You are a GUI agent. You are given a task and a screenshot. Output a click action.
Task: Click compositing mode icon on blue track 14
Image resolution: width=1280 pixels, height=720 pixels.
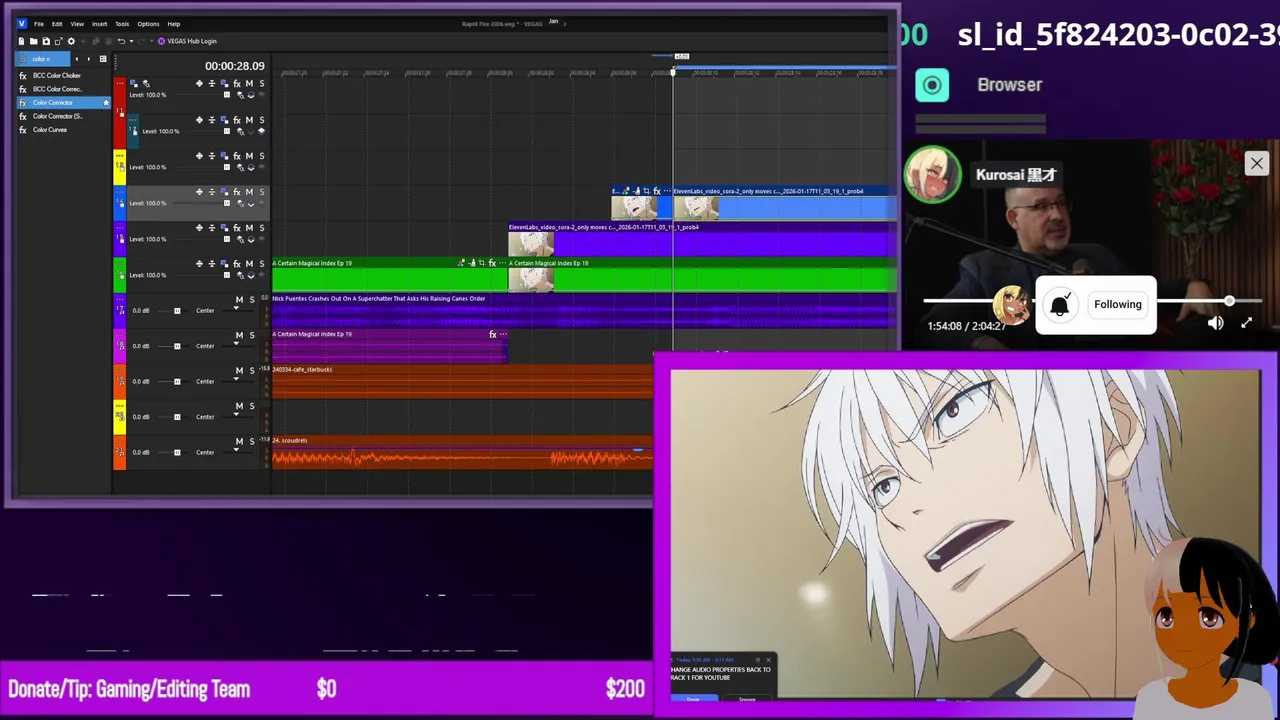click(x=239, y=203)
